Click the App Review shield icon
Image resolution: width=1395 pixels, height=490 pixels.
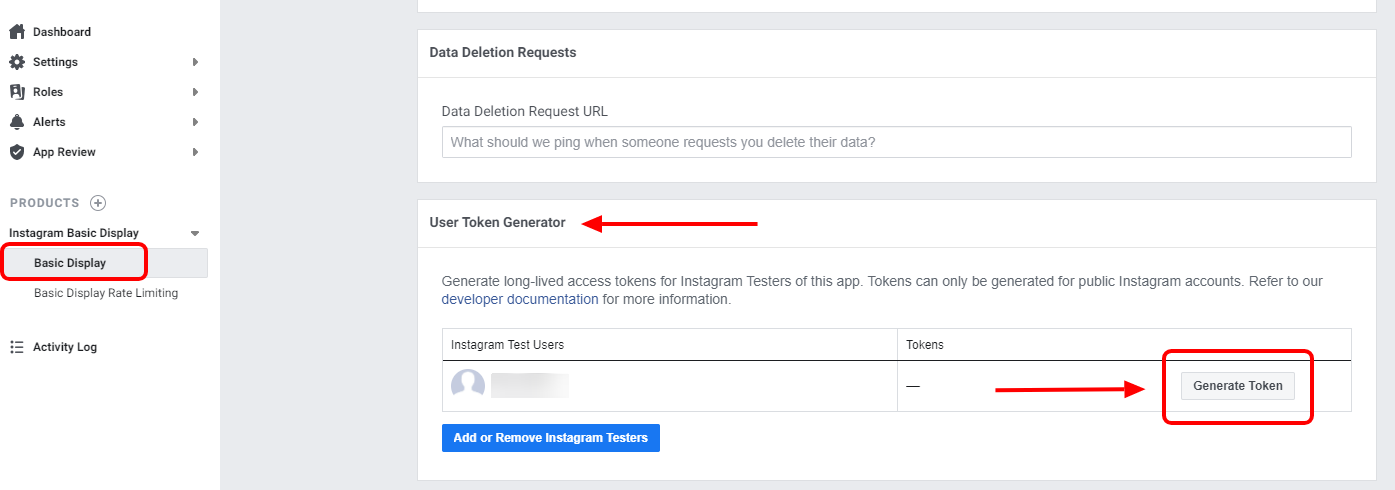tap(16, 152)
